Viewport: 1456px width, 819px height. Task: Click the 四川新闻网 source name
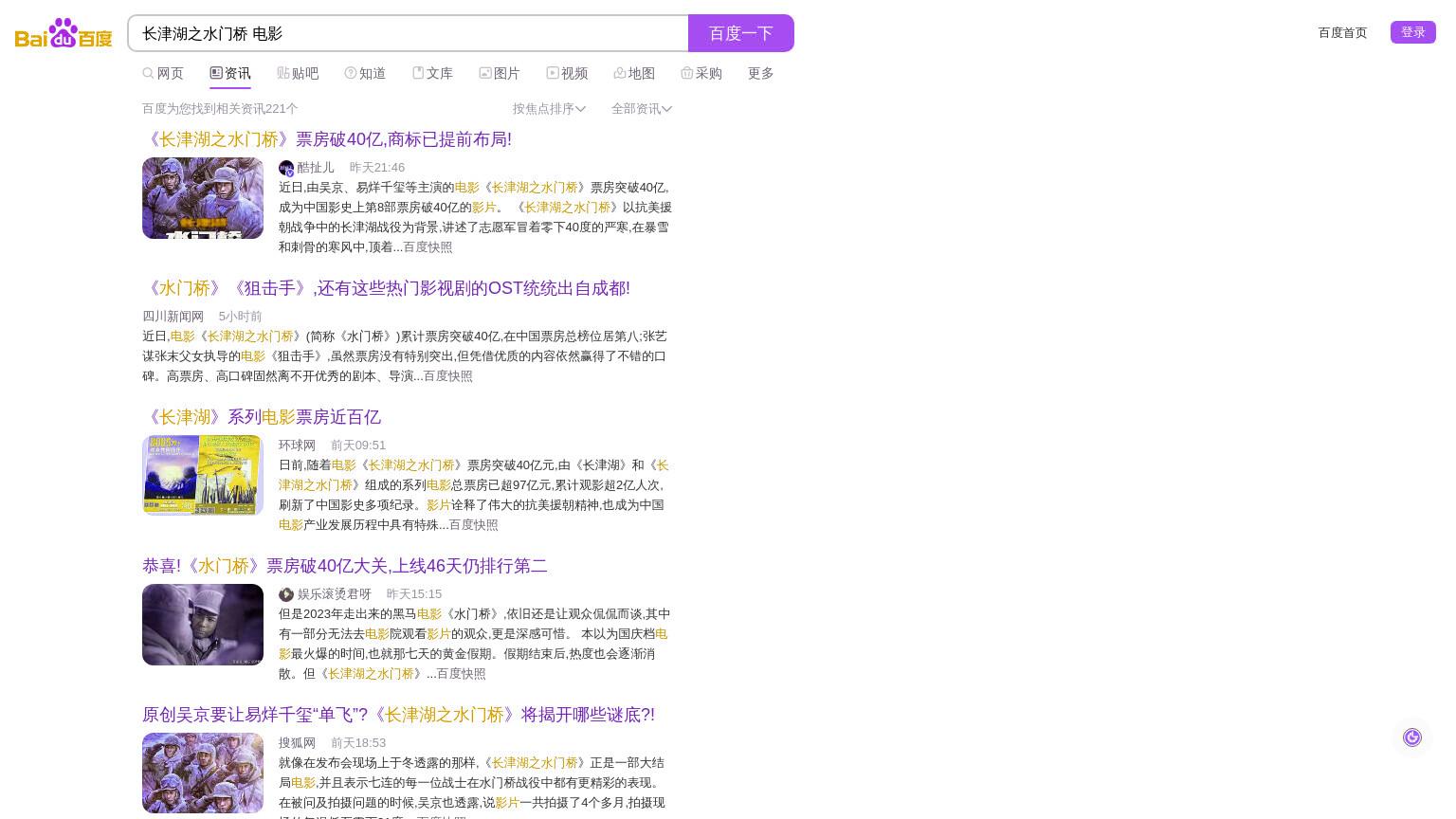173,316
